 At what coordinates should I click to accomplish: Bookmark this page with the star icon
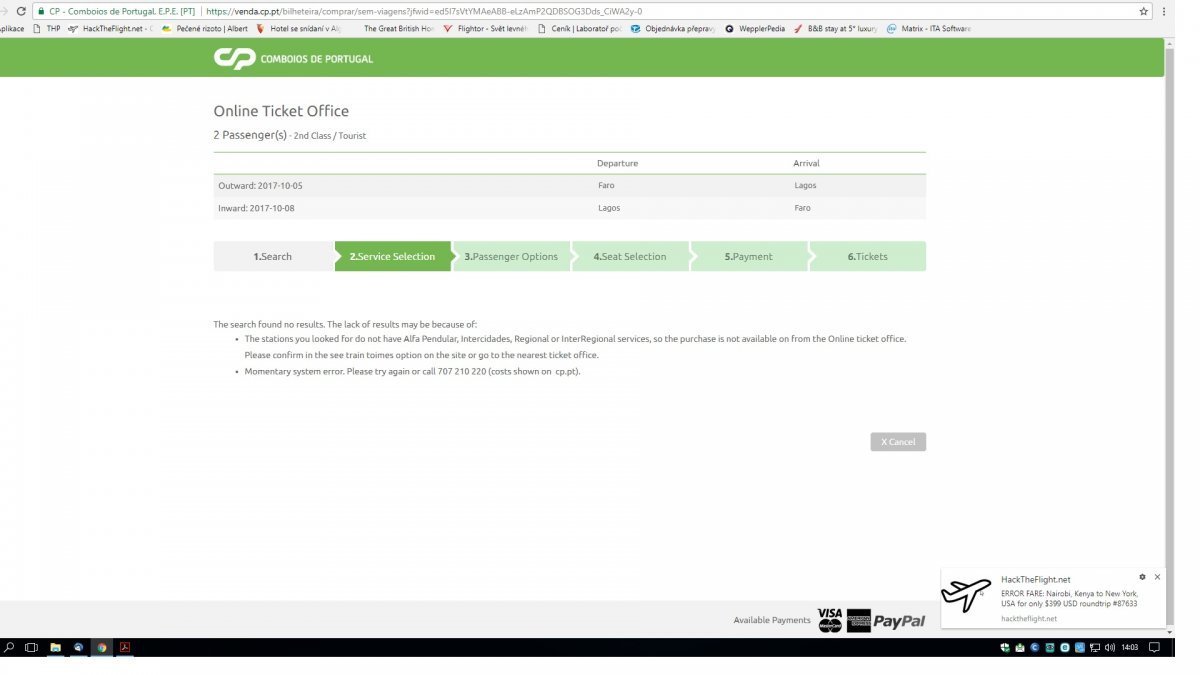1144,11
